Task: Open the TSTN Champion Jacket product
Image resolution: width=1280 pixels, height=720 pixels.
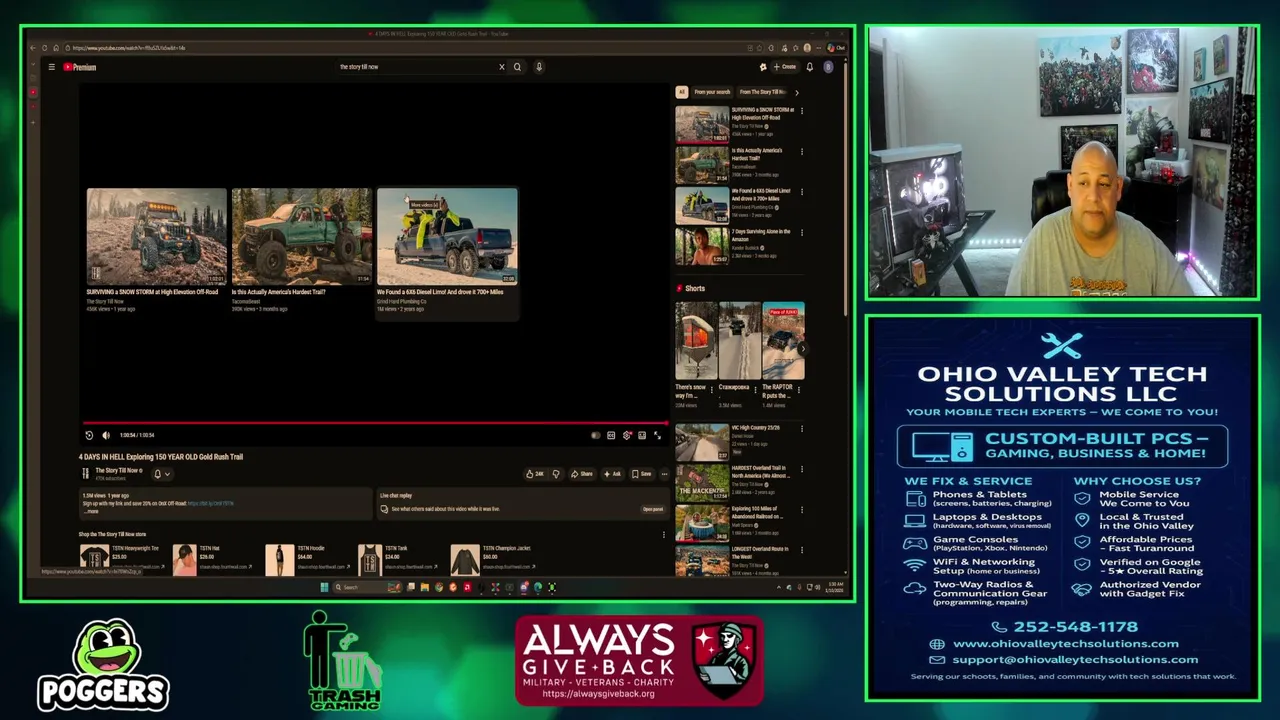Action: [493, 558]
